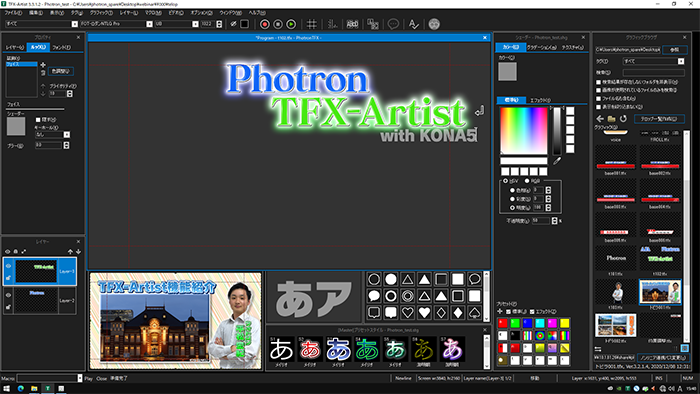Refresh the graphic browser list
700x394 pixels.
click(x=623, y=119)
